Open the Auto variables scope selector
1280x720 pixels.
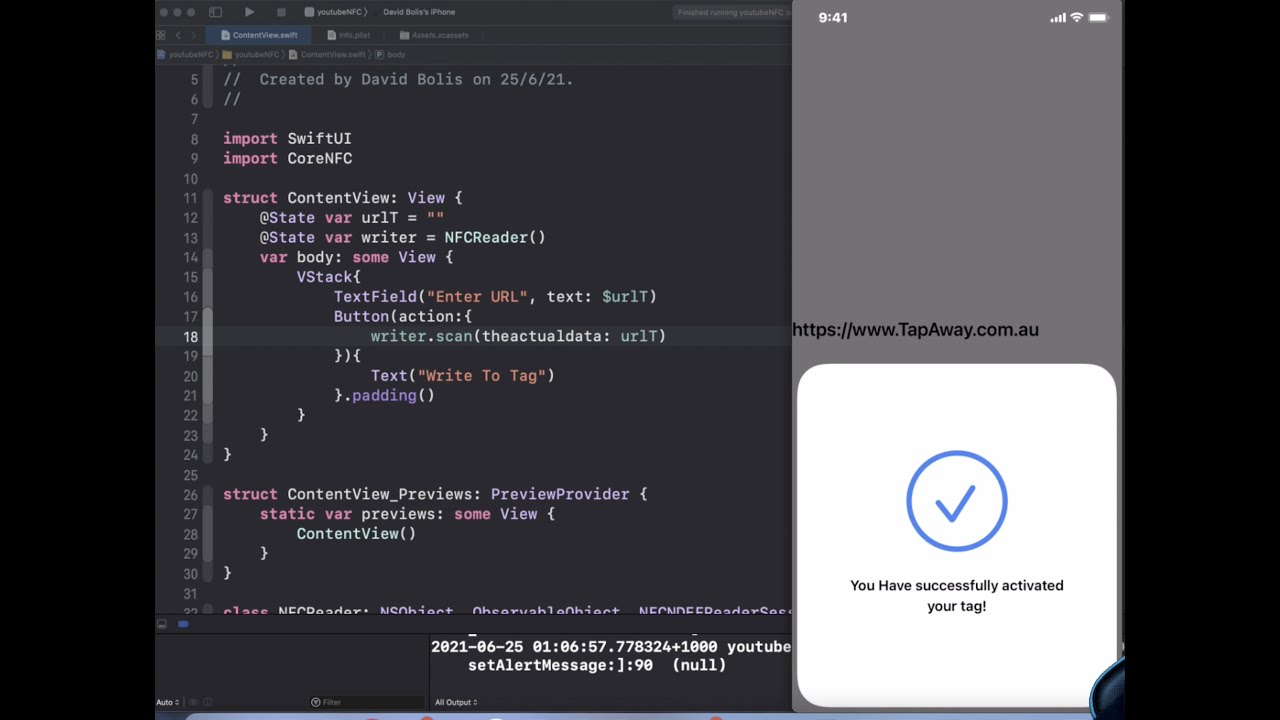click(x=168, y=702)
